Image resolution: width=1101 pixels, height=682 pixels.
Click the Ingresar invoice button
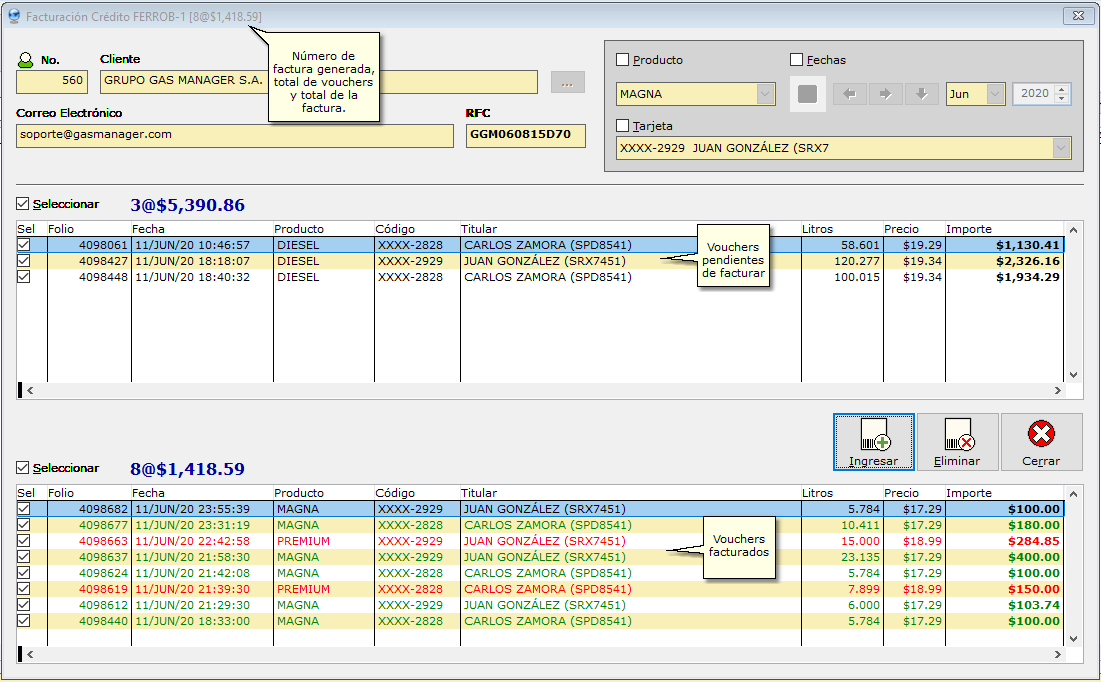point(873,441)
